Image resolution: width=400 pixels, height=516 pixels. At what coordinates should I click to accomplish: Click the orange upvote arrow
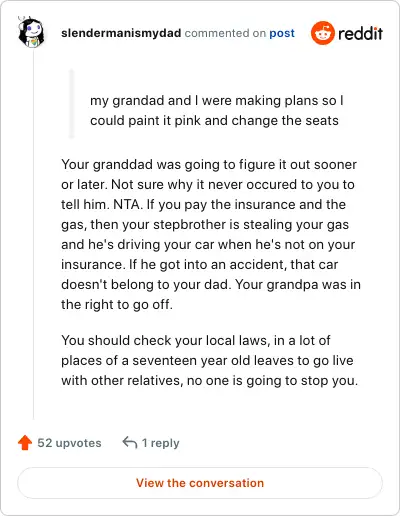25,443
